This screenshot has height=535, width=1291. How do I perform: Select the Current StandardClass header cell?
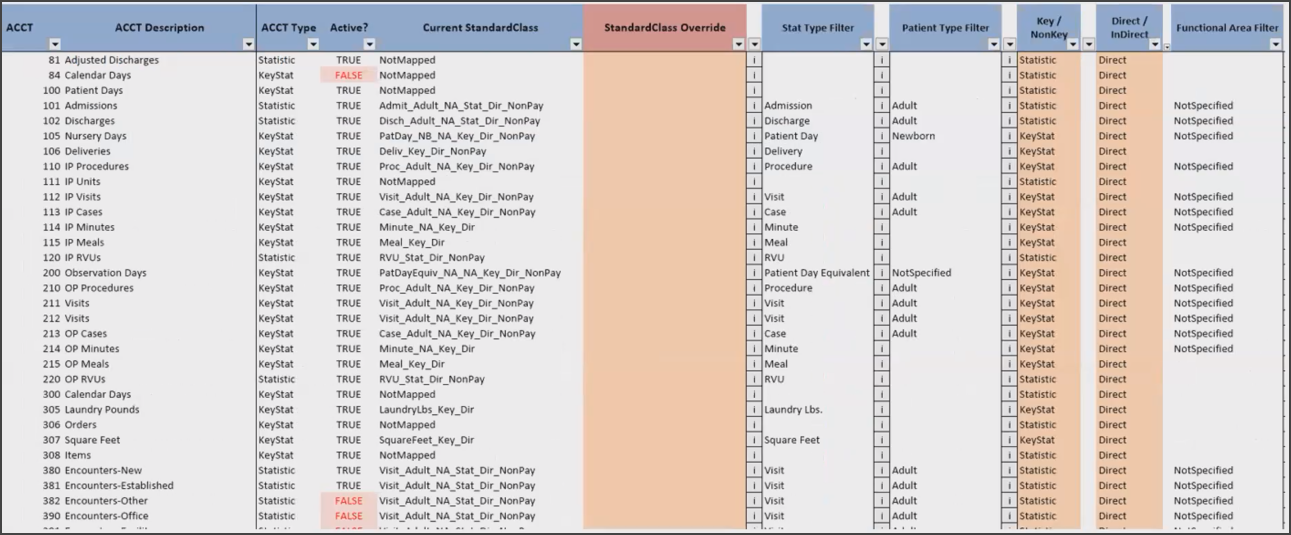coord(480,28)
